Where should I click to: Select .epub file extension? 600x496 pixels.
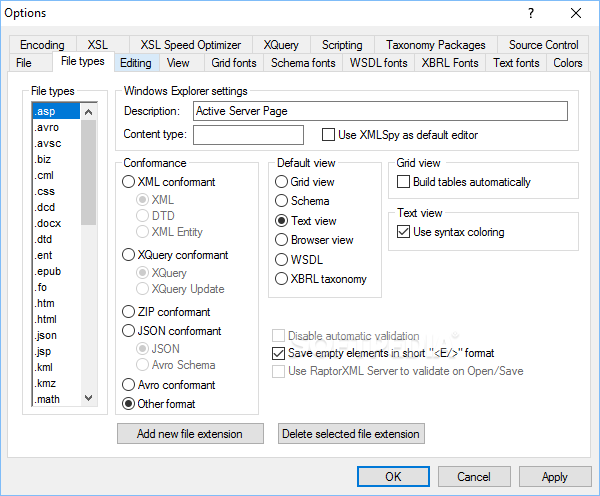click(x=56, y=271)
